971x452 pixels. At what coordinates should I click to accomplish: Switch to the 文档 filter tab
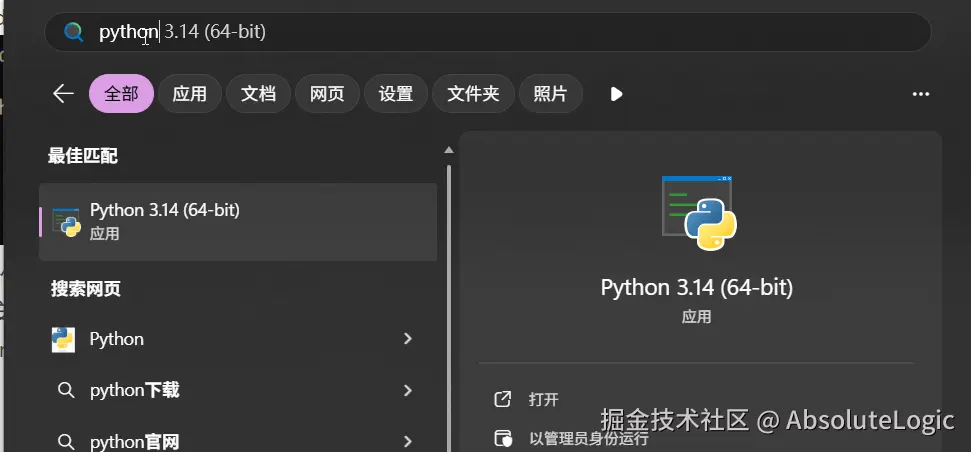258,93
